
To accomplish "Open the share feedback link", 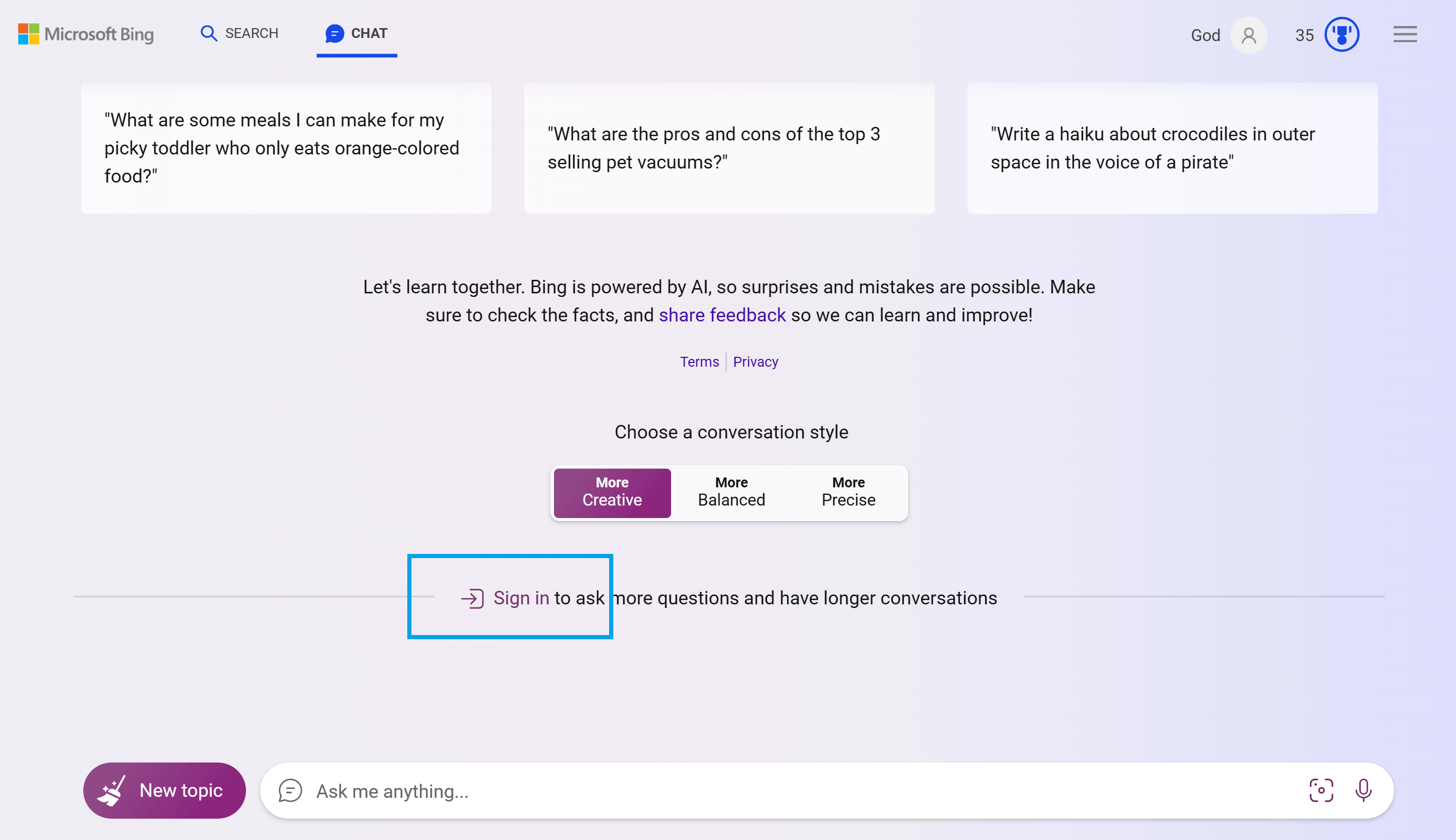I will point(721,315).
